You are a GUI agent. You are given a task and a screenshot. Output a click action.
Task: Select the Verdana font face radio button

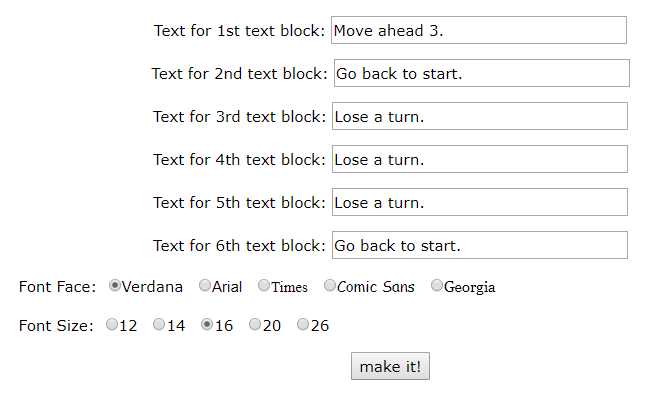[115, 286]
